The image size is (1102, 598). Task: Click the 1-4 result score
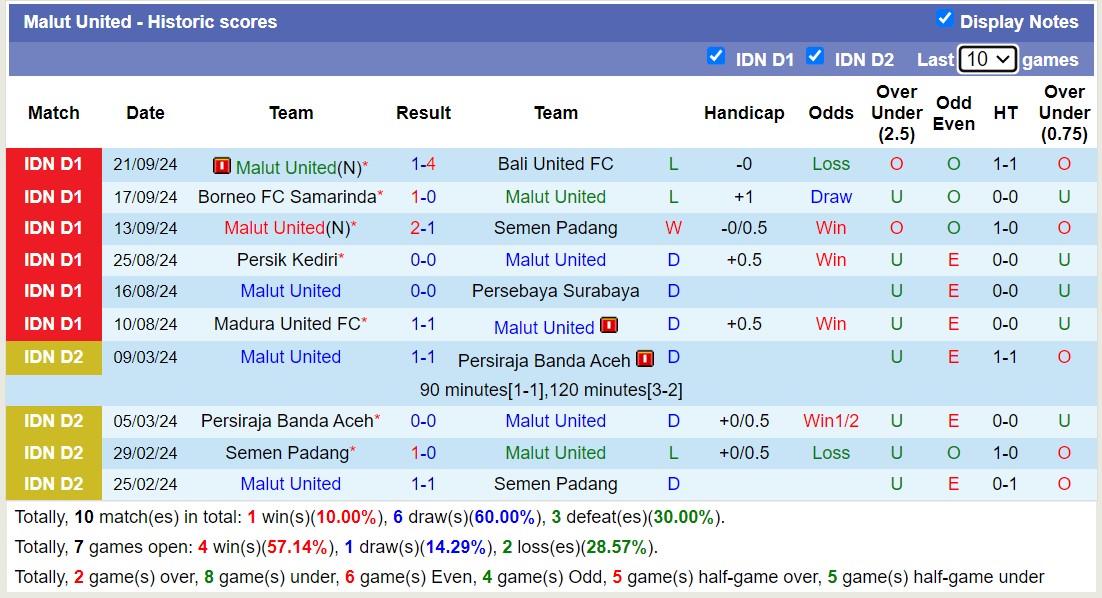[423, 164]
